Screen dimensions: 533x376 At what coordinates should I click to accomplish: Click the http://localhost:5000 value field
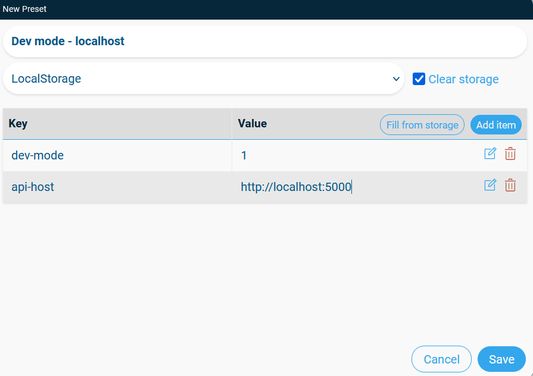click(x=357, y=187)
